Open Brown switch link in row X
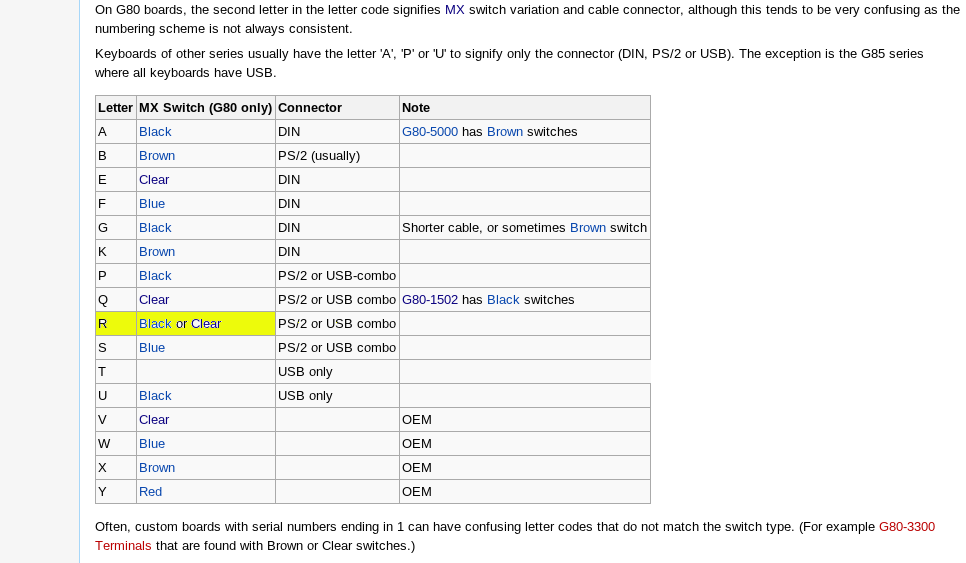Viewport: 966px width, 563px height. [x=157, y=468]
